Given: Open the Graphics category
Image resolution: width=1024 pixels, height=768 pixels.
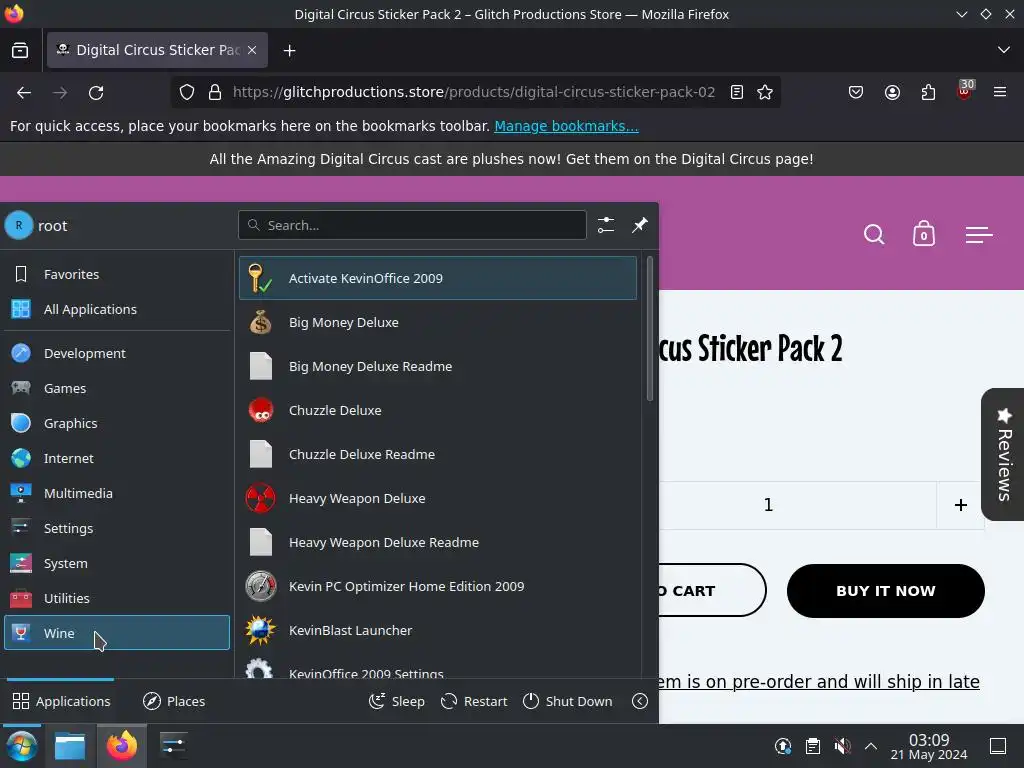Looking at the screenshot, I should [117, 423].
